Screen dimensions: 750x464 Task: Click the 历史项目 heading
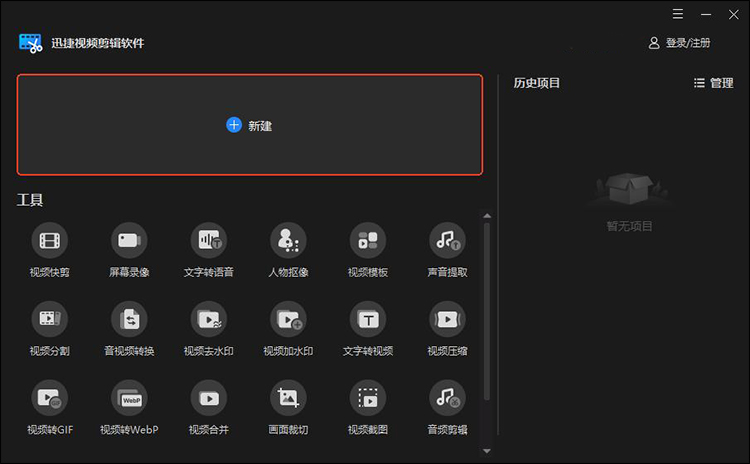537,83
